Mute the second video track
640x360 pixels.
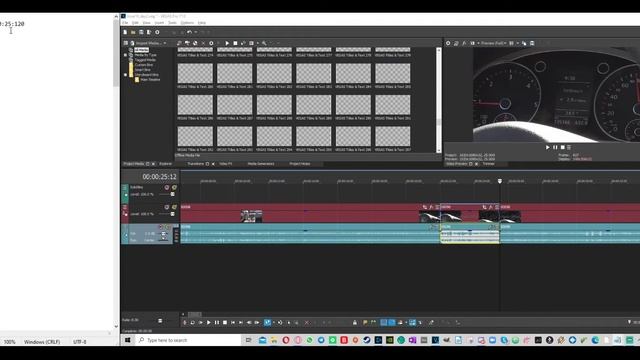coord(167,207)
